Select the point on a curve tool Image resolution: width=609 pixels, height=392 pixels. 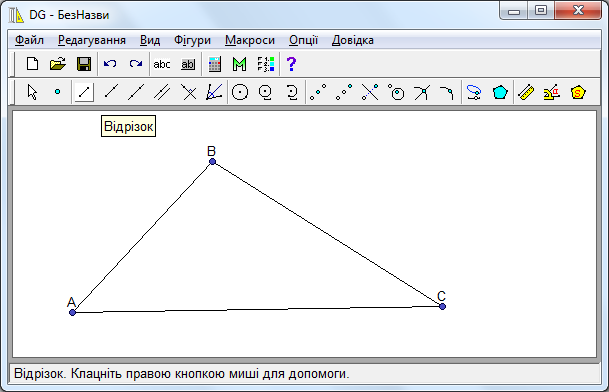coord(447,92)
